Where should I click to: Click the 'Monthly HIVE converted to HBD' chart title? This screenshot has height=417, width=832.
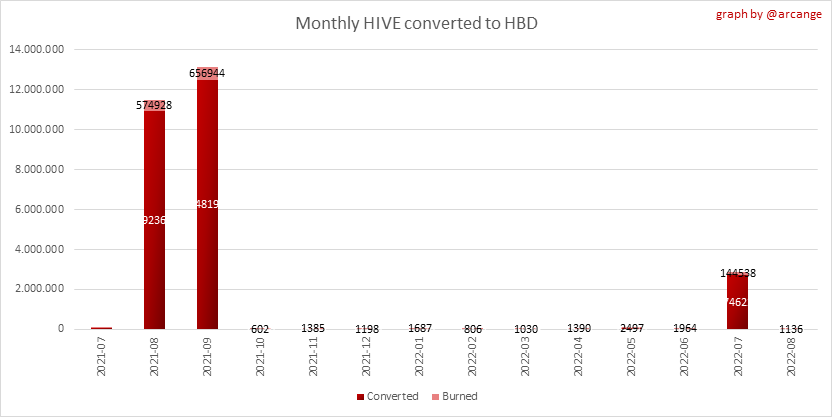(x=416, y=23)
